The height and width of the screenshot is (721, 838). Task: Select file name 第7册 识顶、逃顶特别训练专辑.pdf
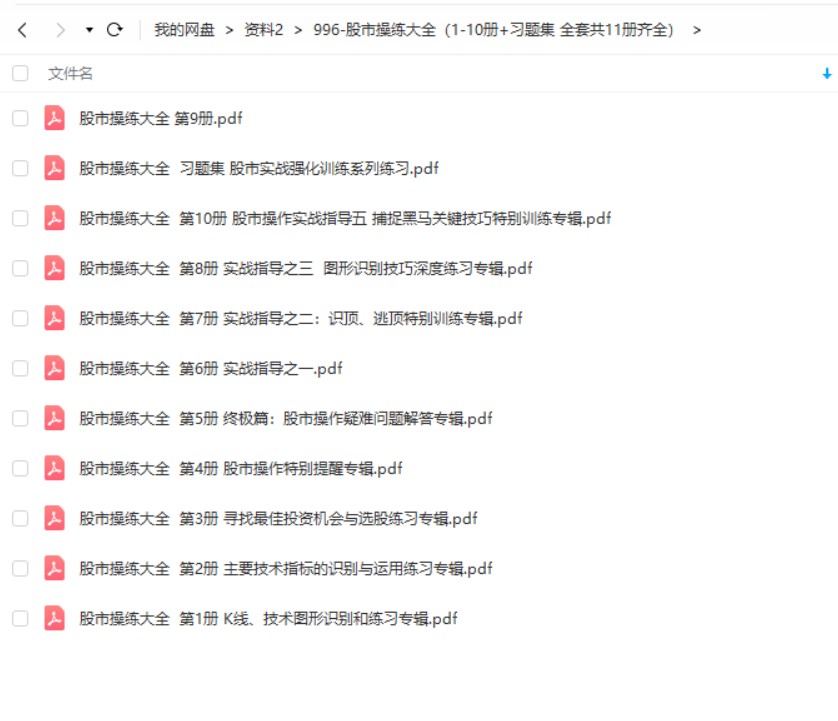[301, 319]
